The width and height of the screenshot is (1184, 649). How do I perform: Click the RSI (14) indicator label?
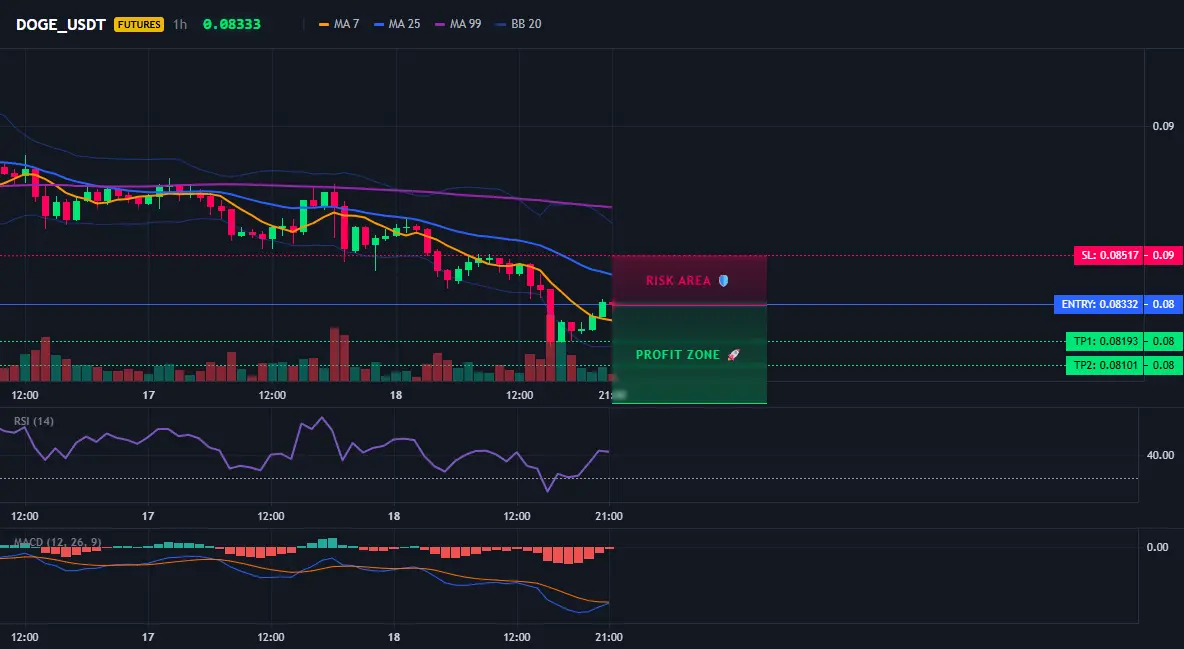34,421
